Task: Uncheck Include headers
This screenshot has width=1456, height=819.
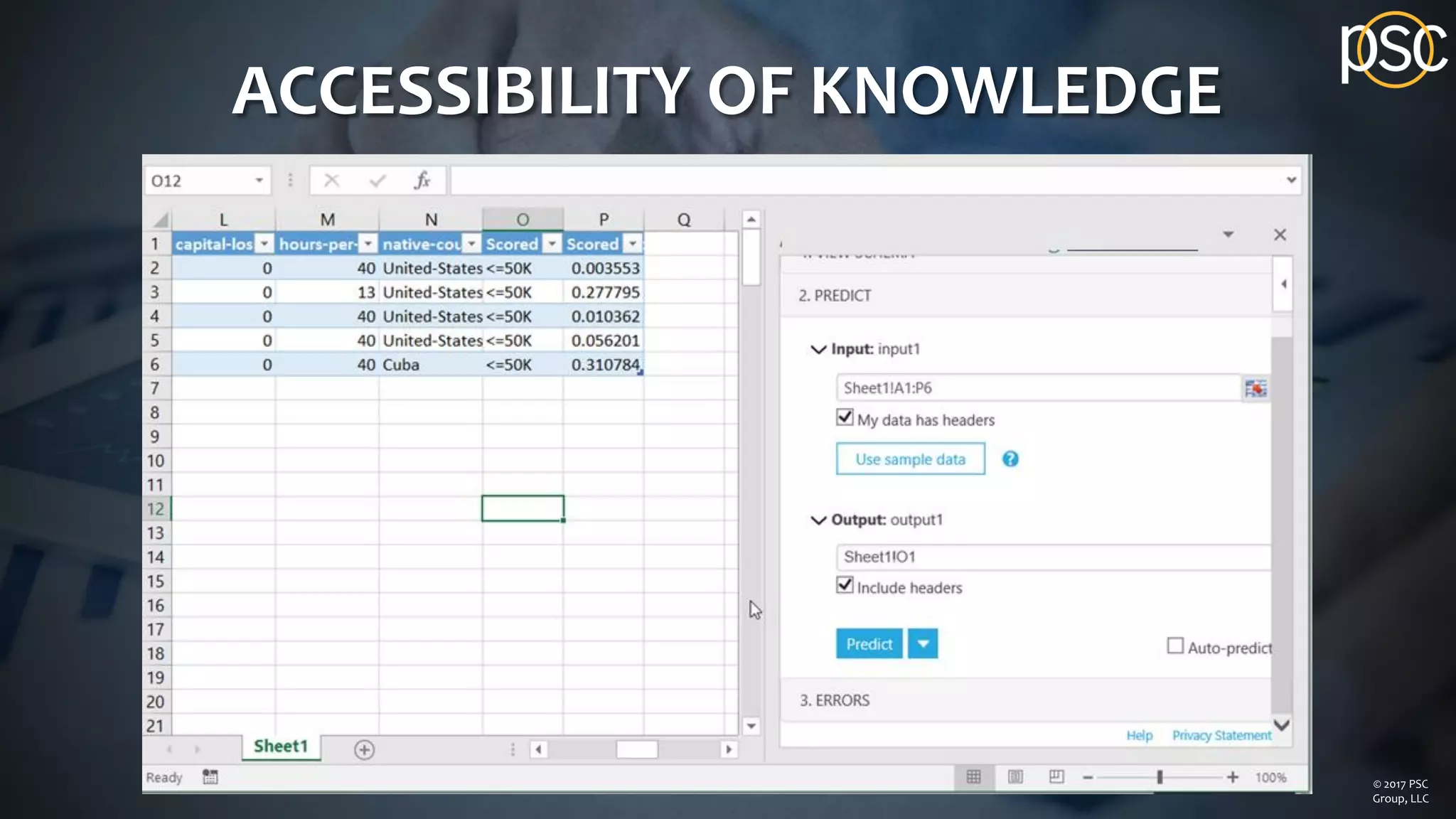Action: pos(845,585)
